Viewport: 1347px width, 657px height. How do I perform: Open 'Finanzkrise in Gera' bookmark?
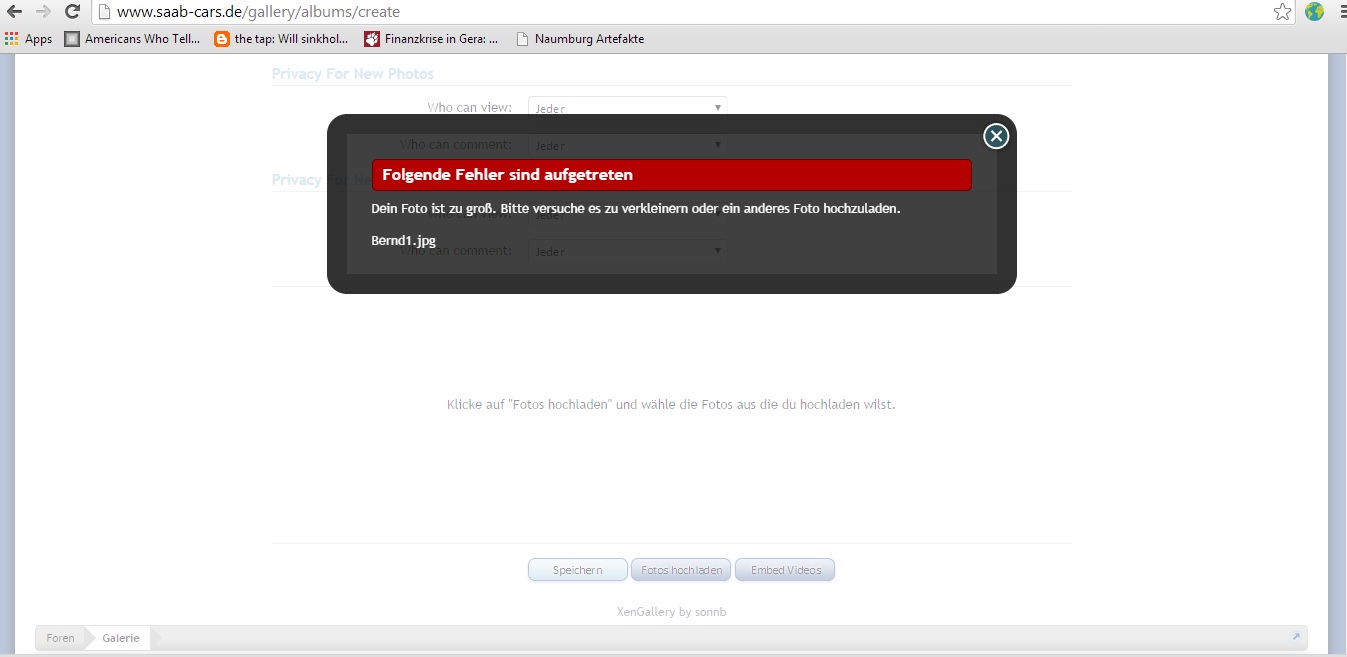pyautogui.click(x=431, y=39)
